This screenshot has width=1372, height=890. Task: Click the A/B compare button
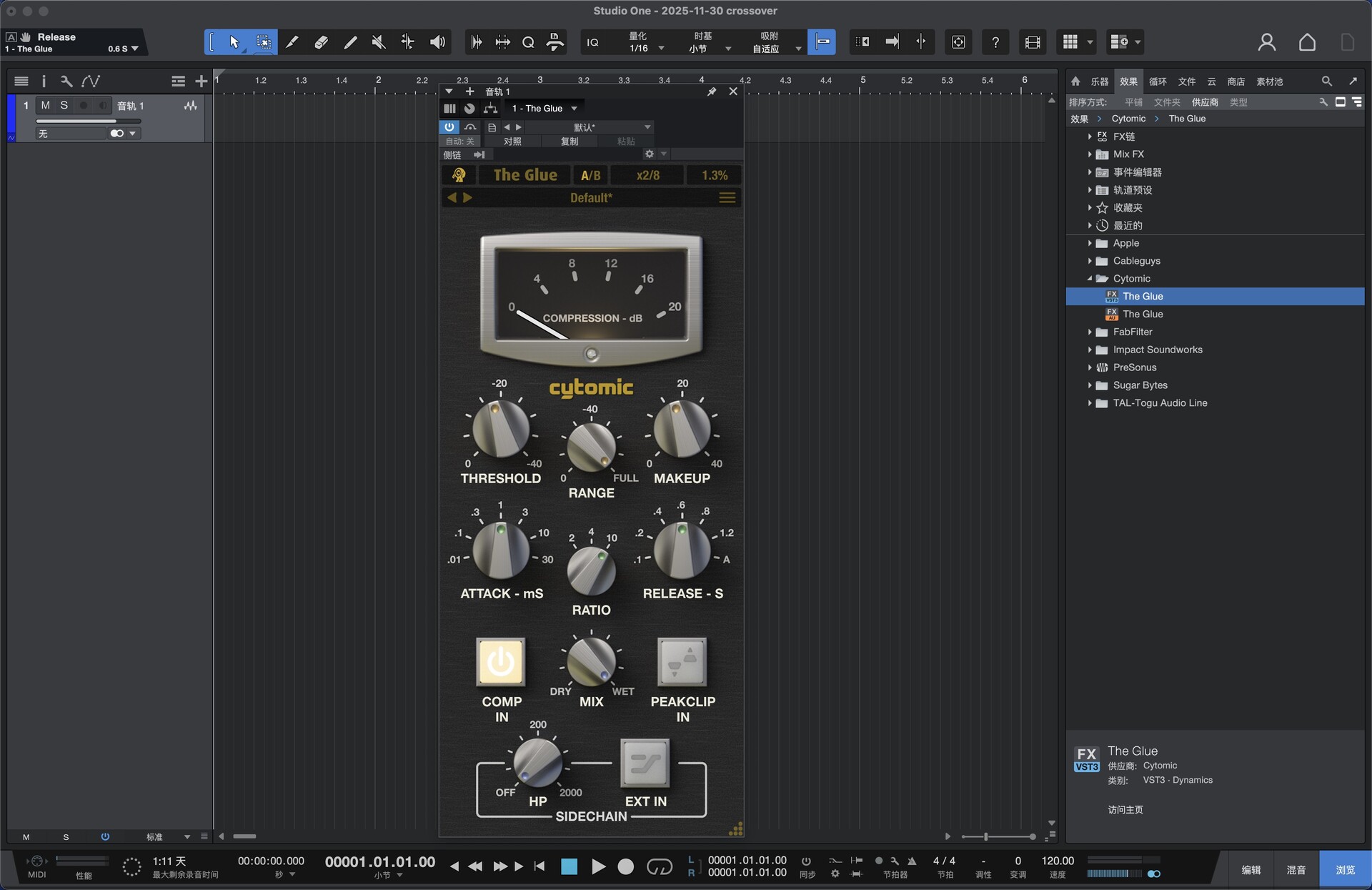coord(590,175)
